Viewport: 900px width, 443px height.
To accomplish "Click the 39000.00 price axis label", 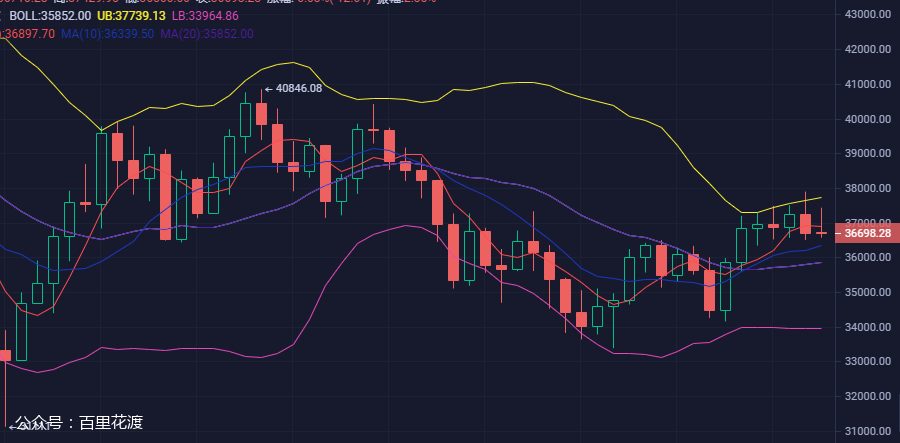I will click(x=868, y=153).
